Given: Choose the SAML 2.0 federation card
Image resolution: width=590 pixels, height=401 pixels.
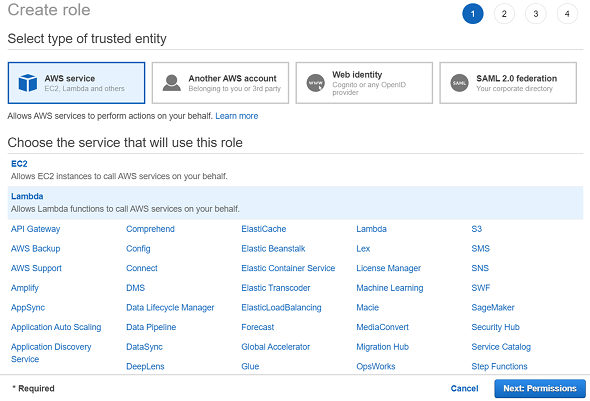Looking at the screenshot, I should click(x=508, y=83).
